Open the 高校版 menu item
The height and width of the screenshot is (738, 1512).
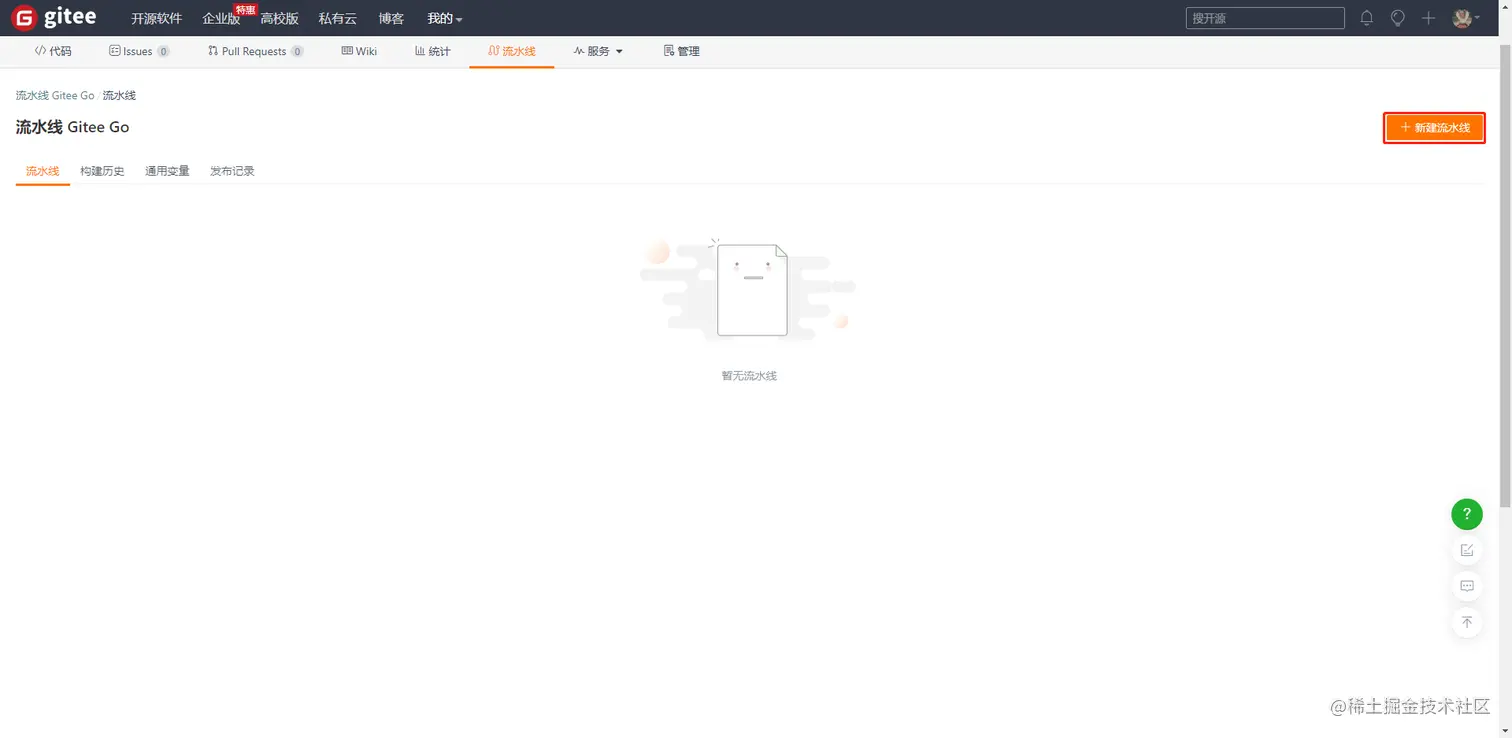(x=279, y=18)
